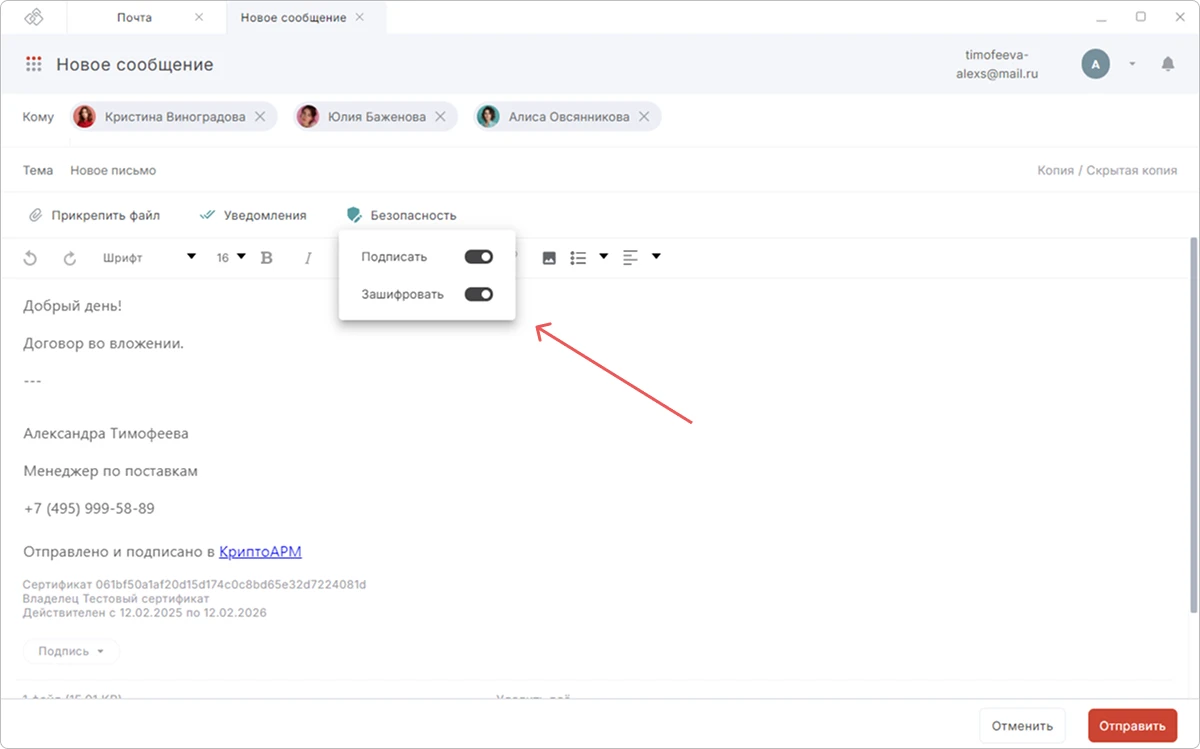Click Копия / Скрытая копия
Image resolution: width=1200 pixels, height=749 pixels.
[1107, 170]
